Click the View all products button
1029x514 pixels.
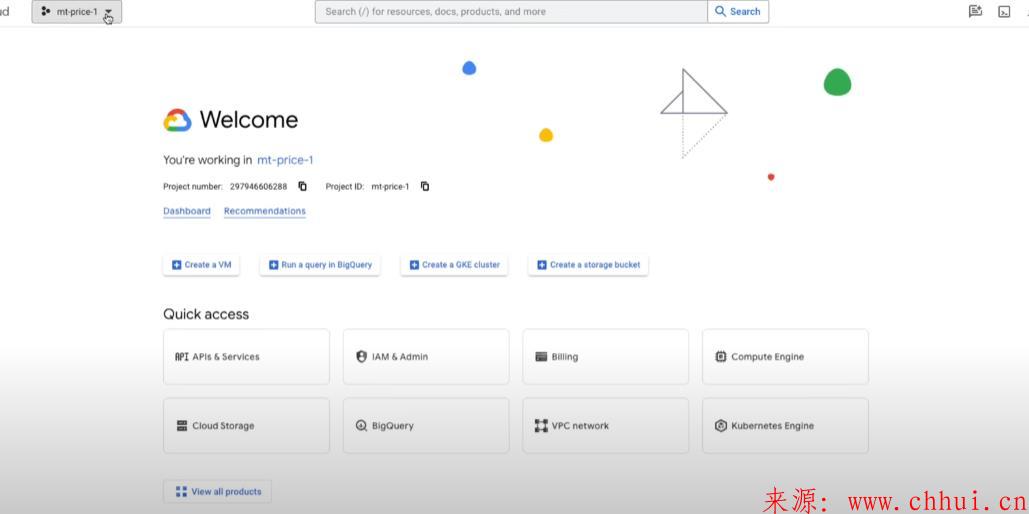point(217,492)
